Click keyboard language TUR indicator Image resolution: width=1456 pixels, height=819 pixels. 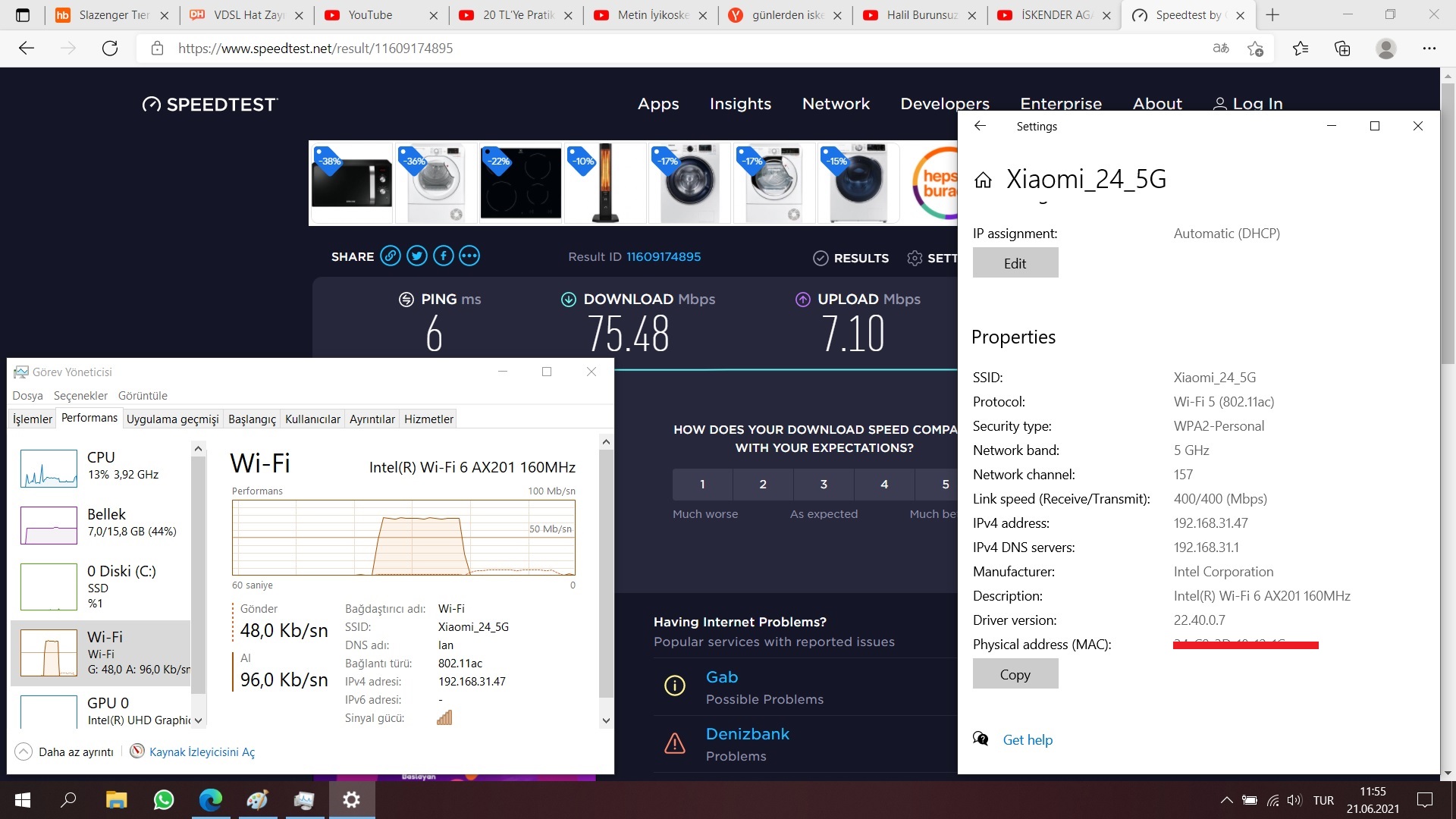(x=1323, y=800)
